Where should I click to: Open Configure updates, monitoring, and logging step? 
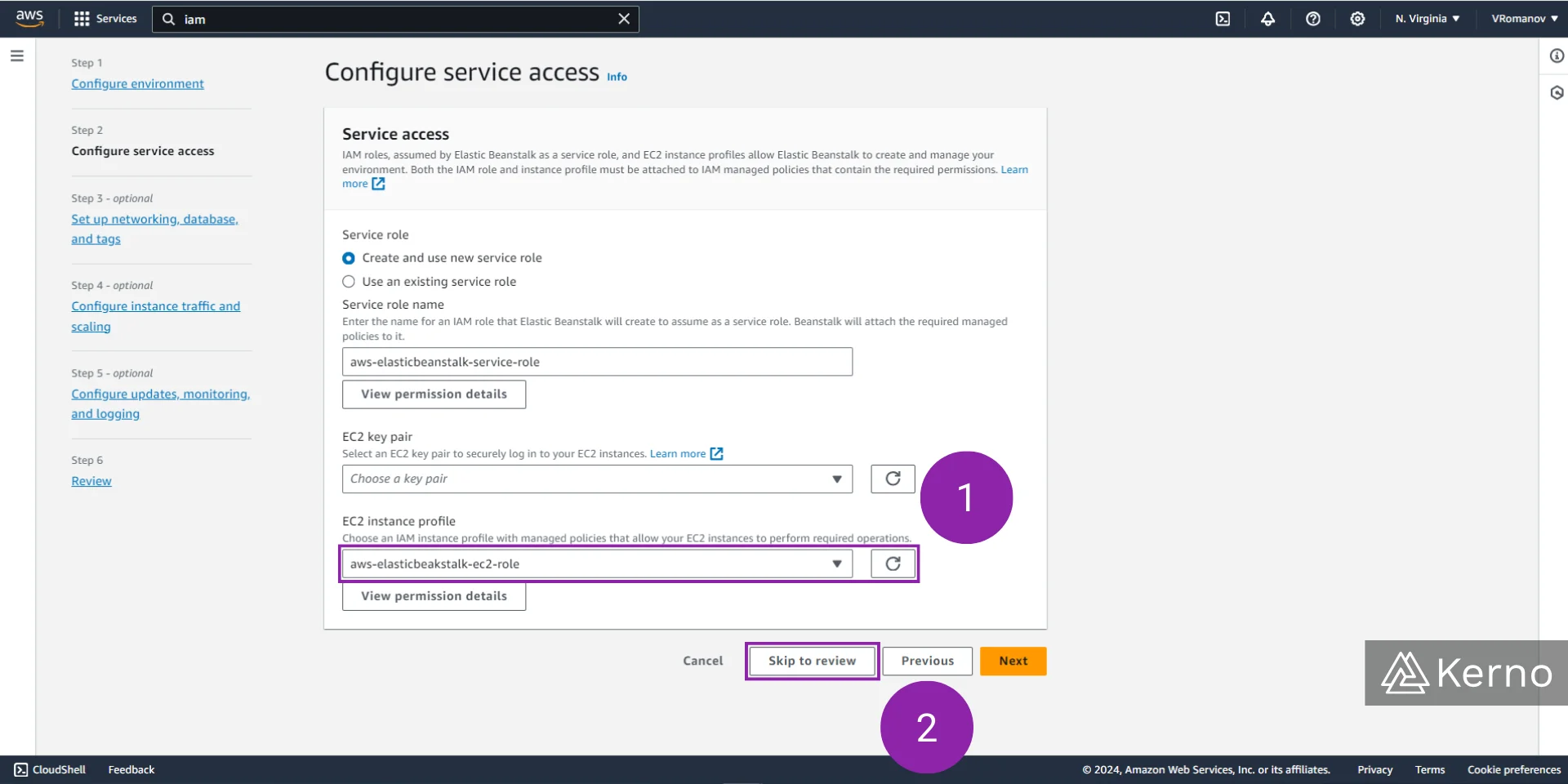[160, 403]
